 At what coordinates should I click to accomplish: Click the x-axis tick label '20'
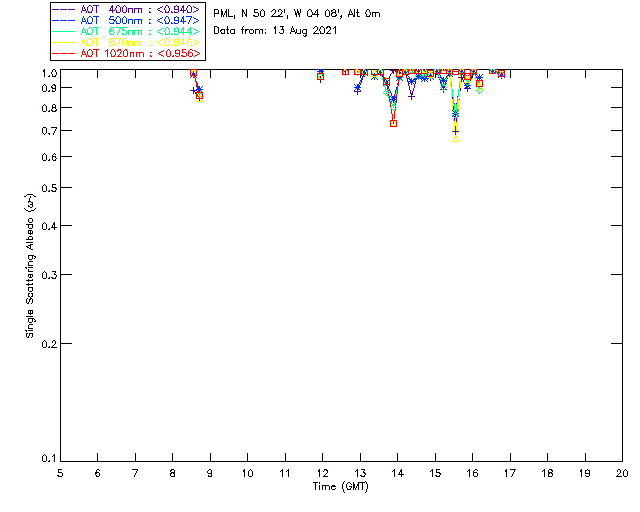pyautogui.click(x=622, y=473)
